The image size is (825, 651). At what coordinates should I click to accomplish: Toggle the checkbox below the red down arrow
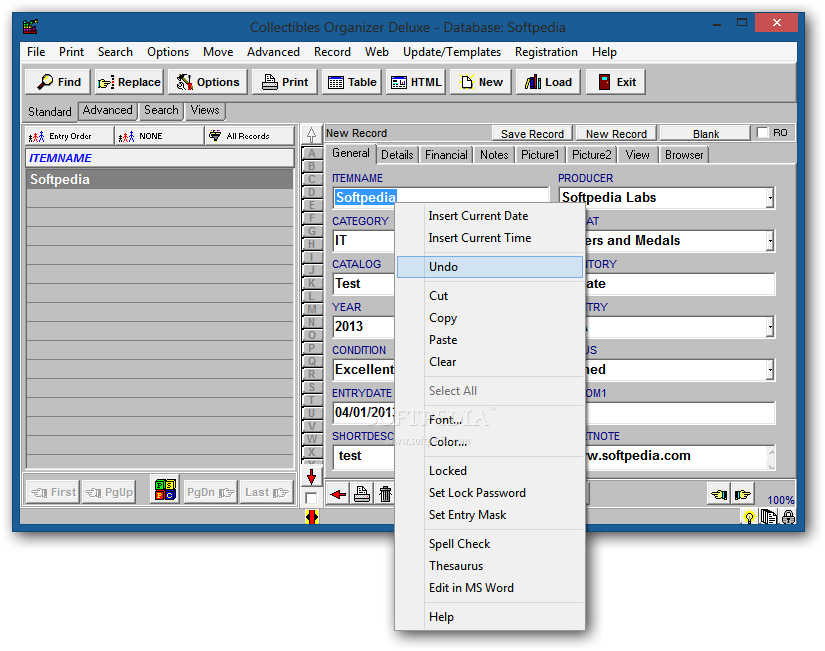point(311,498)
